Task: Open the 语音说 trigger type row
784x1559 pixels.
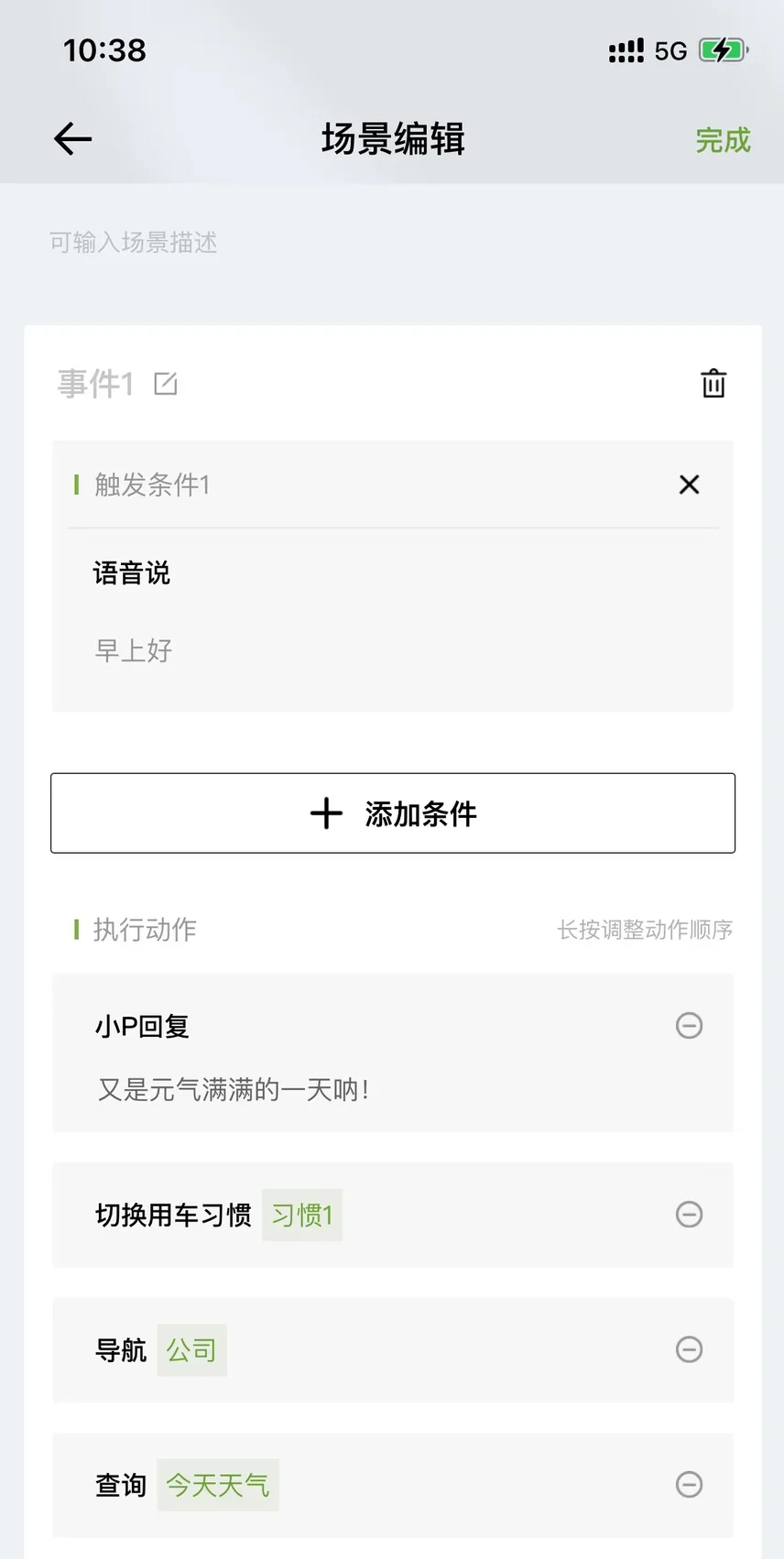Action: click(132, 573)
